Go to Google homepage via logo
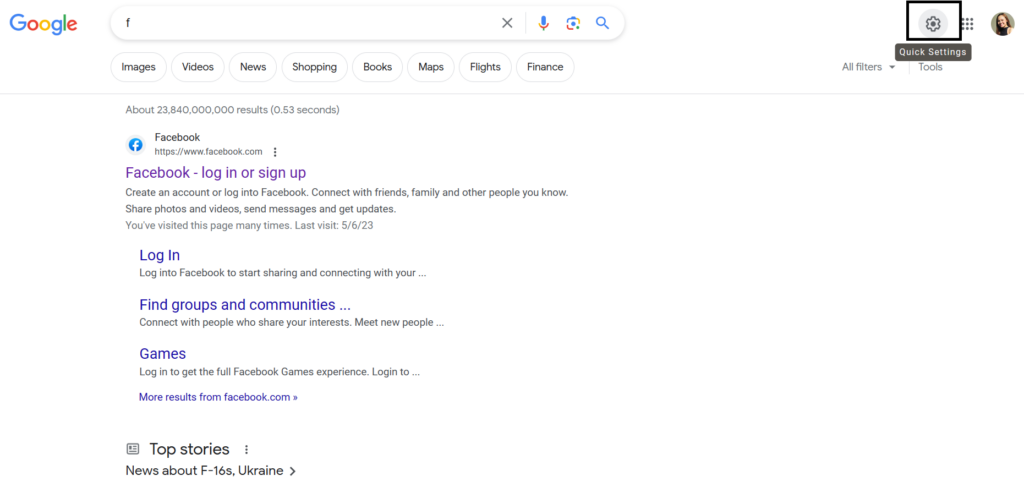1024x487 pixels. 43,24
